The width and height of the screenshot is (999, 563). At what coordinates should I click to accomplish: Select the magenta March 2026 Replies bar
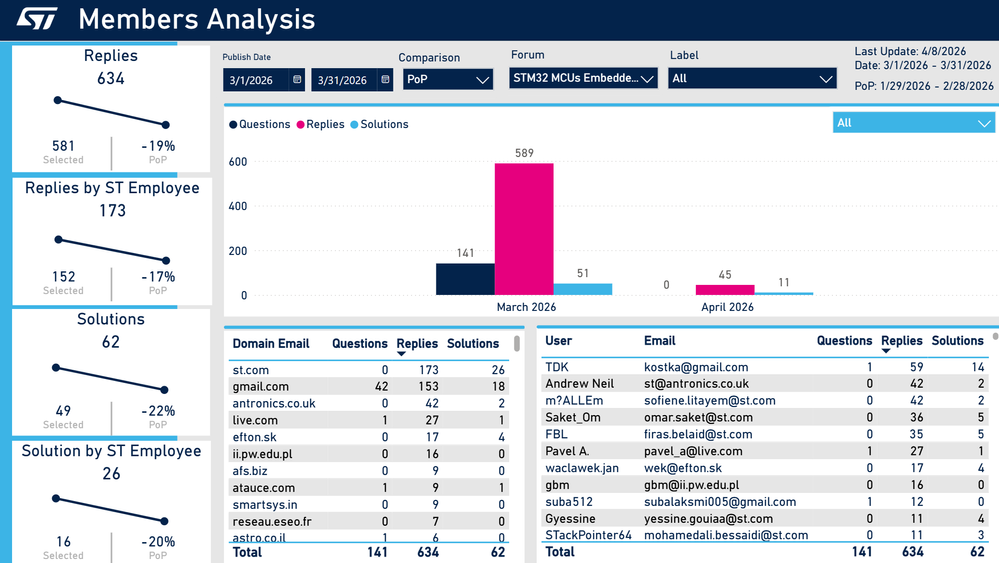click(x=524, y=229)
